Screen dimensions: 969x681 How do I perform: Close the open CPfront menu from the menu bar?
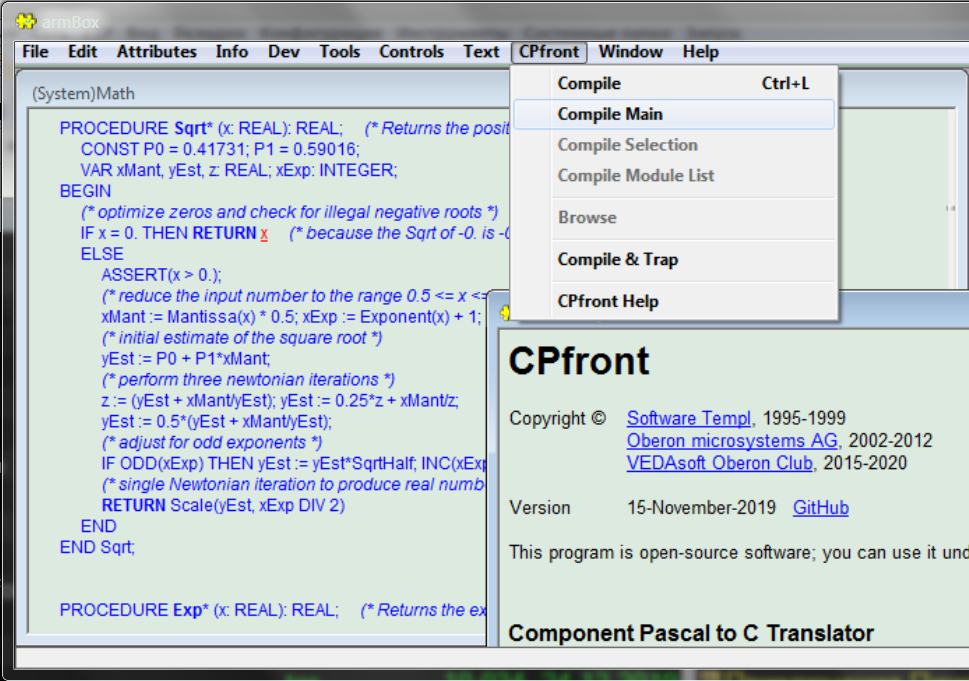coord(549,52)
